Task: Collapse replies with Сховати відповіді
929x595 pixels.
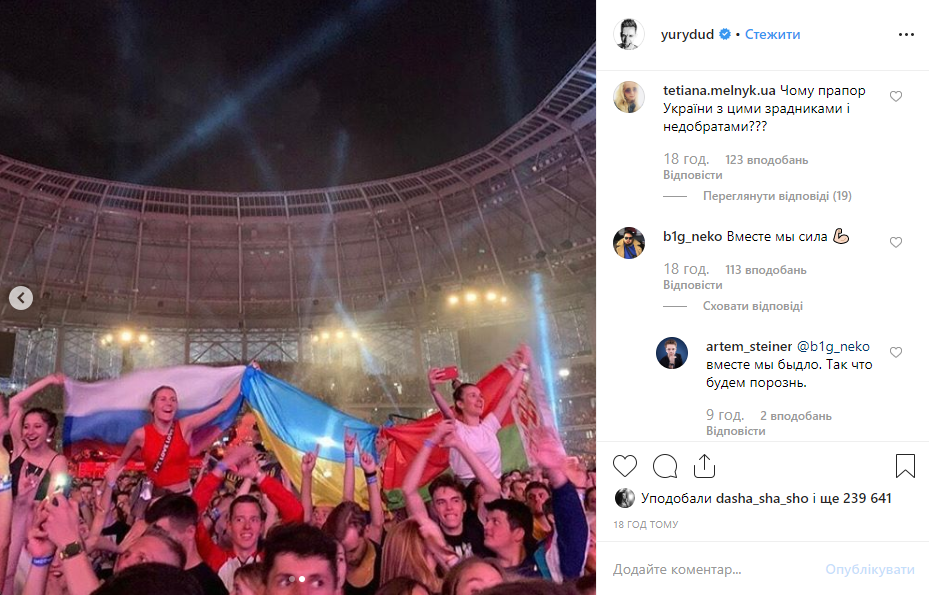Action: (752, 306)
